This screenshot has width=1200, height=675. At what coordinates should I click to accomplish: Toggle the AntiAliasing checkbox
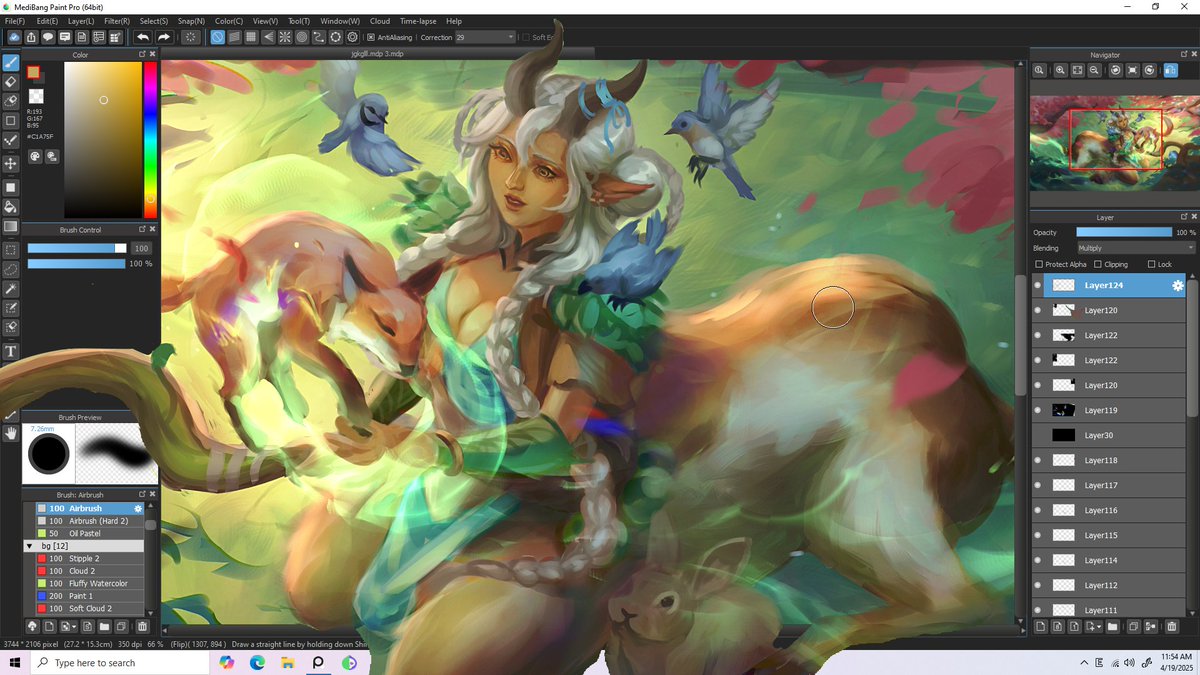pos(369,37)
